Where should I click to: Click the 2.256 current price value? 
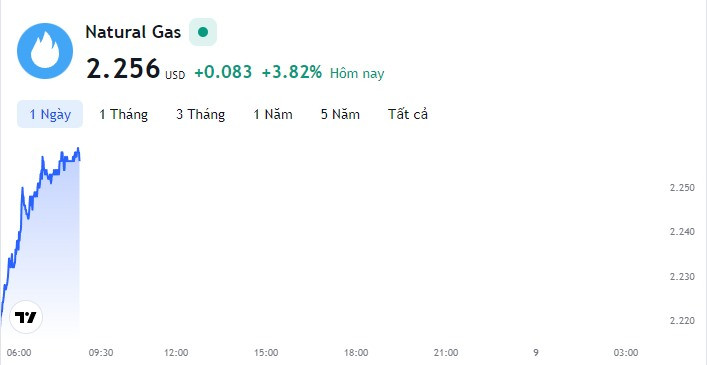tap(123, 68)
